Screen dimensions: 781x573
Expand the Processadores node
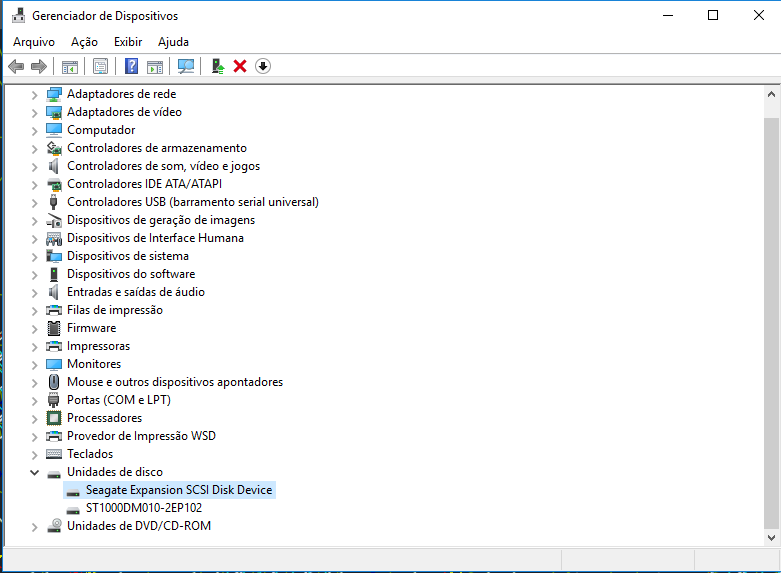pos(34,419)
